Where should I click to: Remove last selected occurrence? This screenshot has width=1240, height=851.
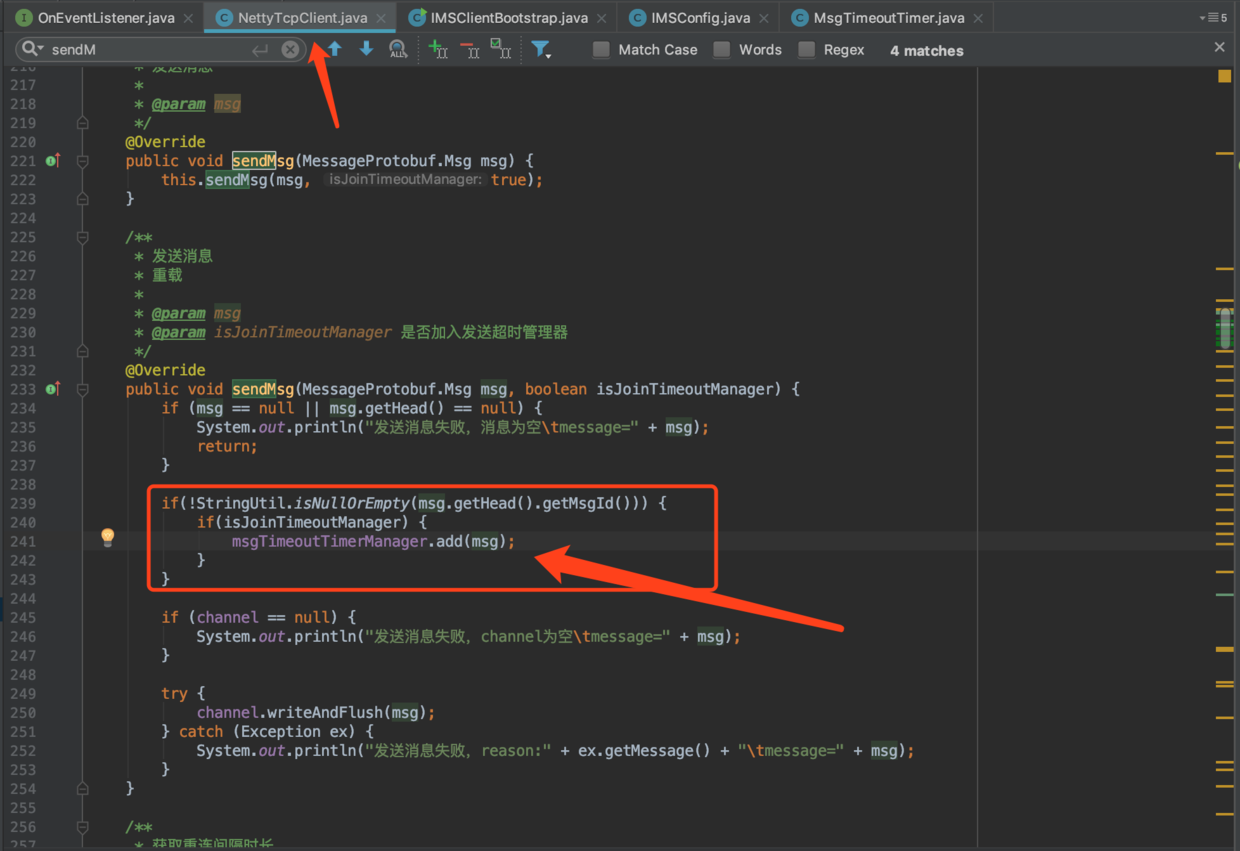tap(471, 48)
